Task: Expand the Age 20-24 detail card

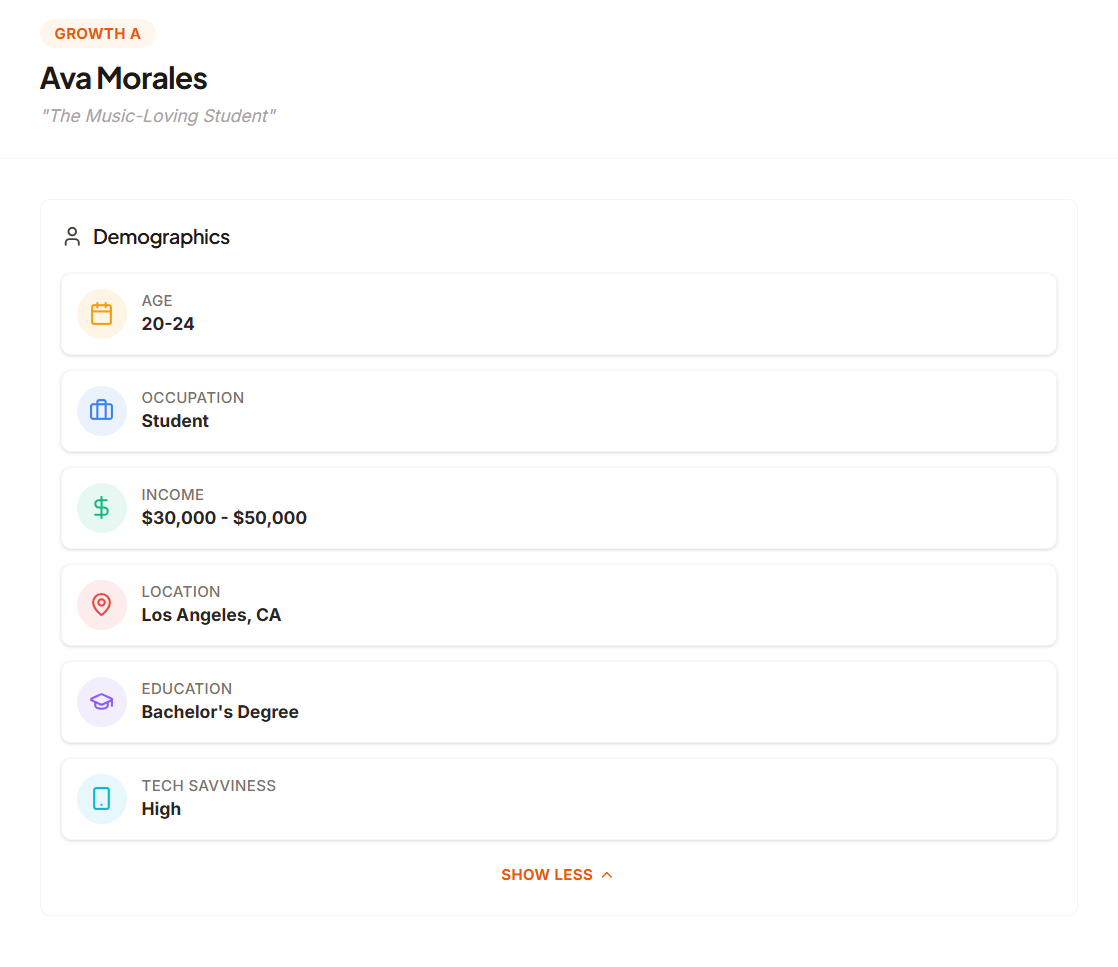Action: pos(558,313)
